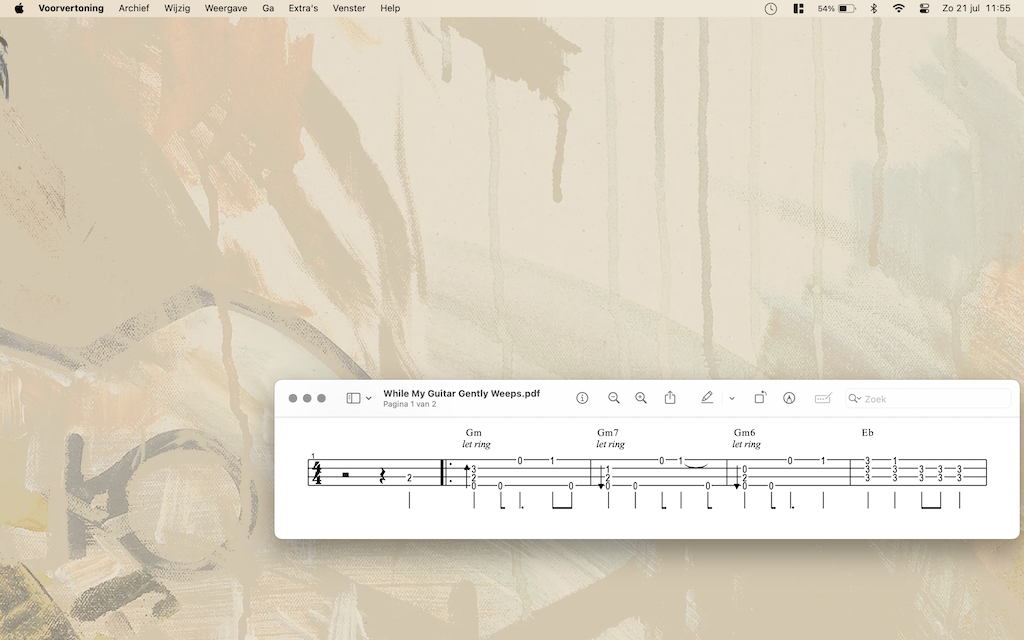Click the Pagina 1 van 2 subtitle

409,404
